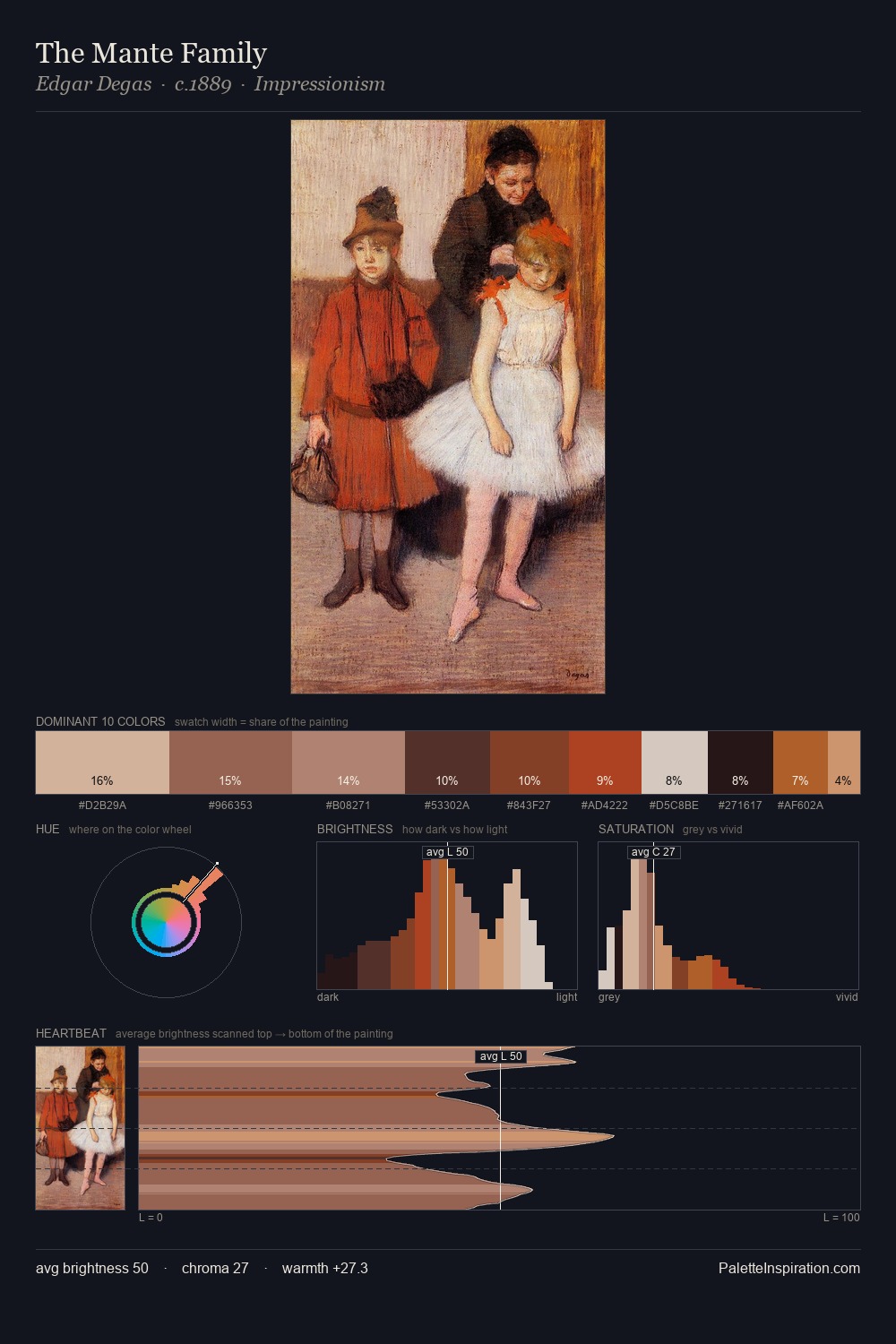The width and height of the screenshot is (896, 1344).
Task: Select the 10% rust swatch #843F27
Action: click(530, 762)
